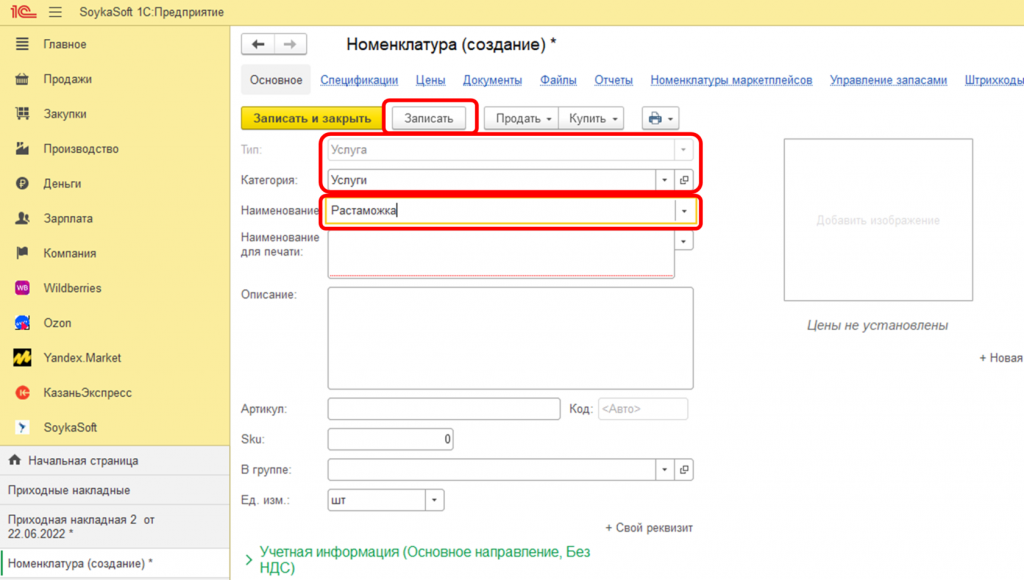Viewport: 1024px width, 580px height.
Task: Open the Продать dropdown button
Action: click(x=520, y=118)
